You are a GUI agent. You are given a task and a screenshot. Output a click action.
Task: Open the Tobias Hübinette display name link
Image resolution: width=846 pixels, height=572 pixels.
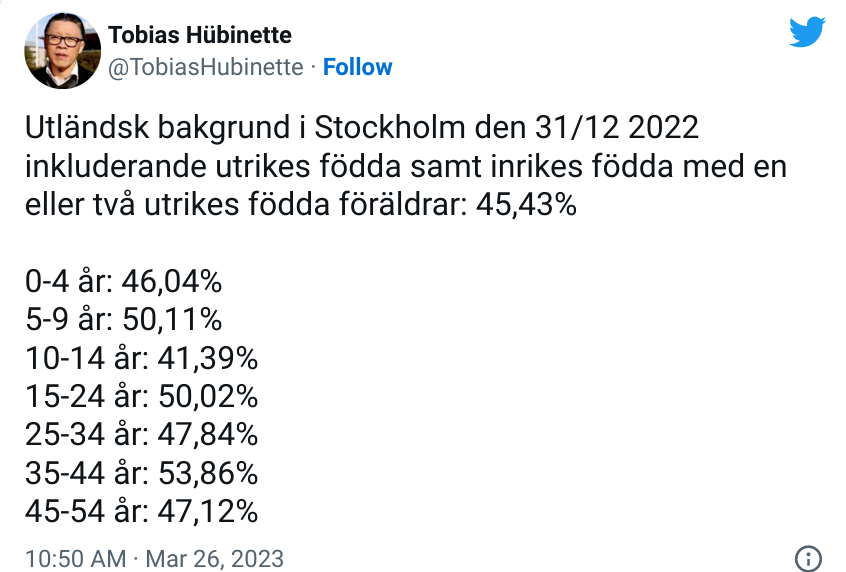pyautogui.click(x=200, y=35)
